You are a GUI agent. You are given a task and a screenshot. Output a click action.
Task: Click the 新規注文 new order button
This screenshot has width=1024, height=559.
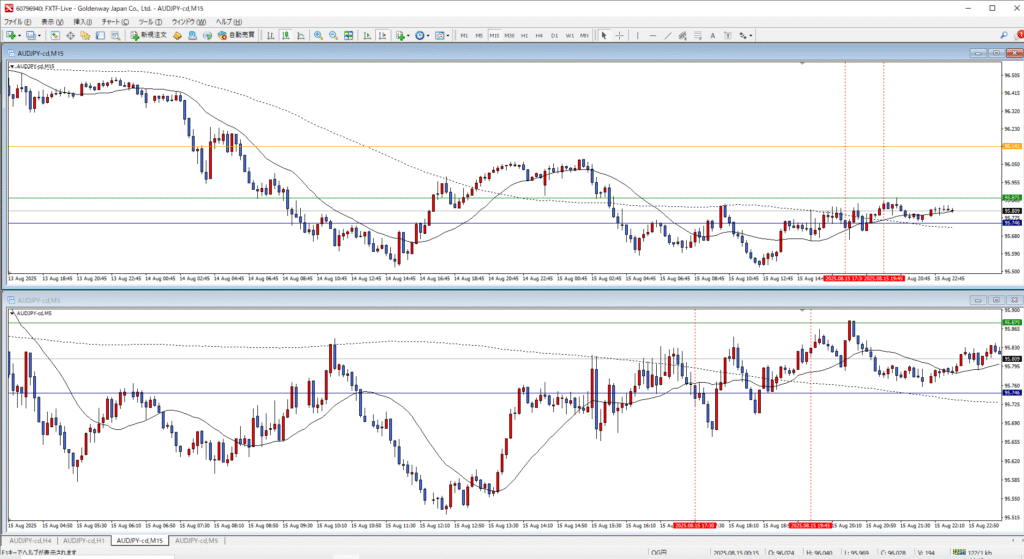[148, 35]
